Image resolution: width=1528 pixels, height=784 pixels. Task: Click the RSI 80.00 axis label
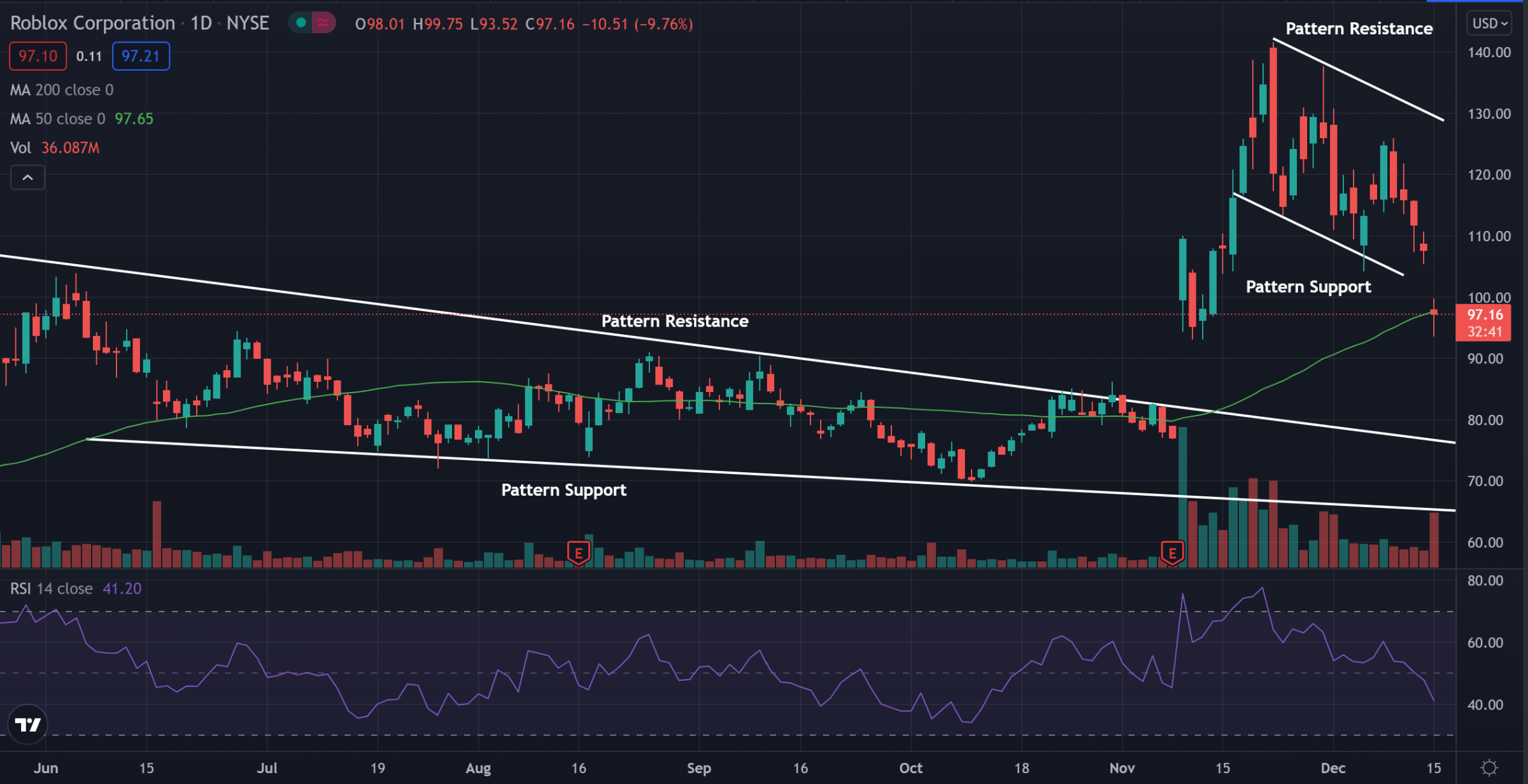[x=1485, y=581]
